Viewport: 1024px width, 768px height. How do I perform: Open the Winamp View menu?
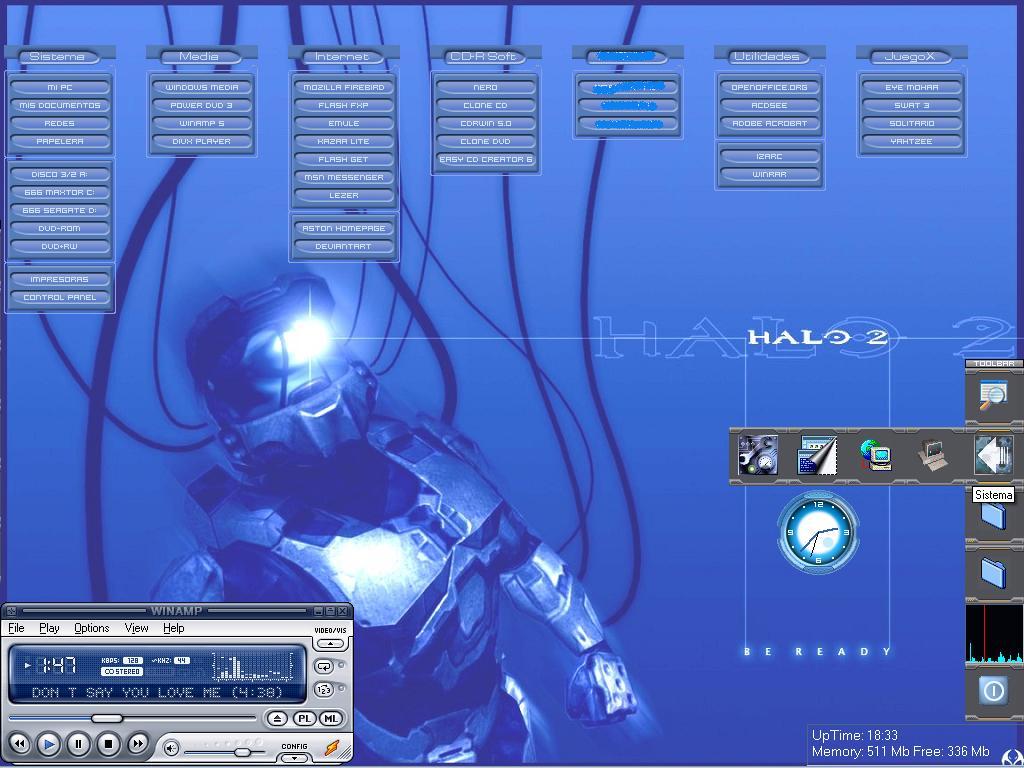click(x=136, y=628)
